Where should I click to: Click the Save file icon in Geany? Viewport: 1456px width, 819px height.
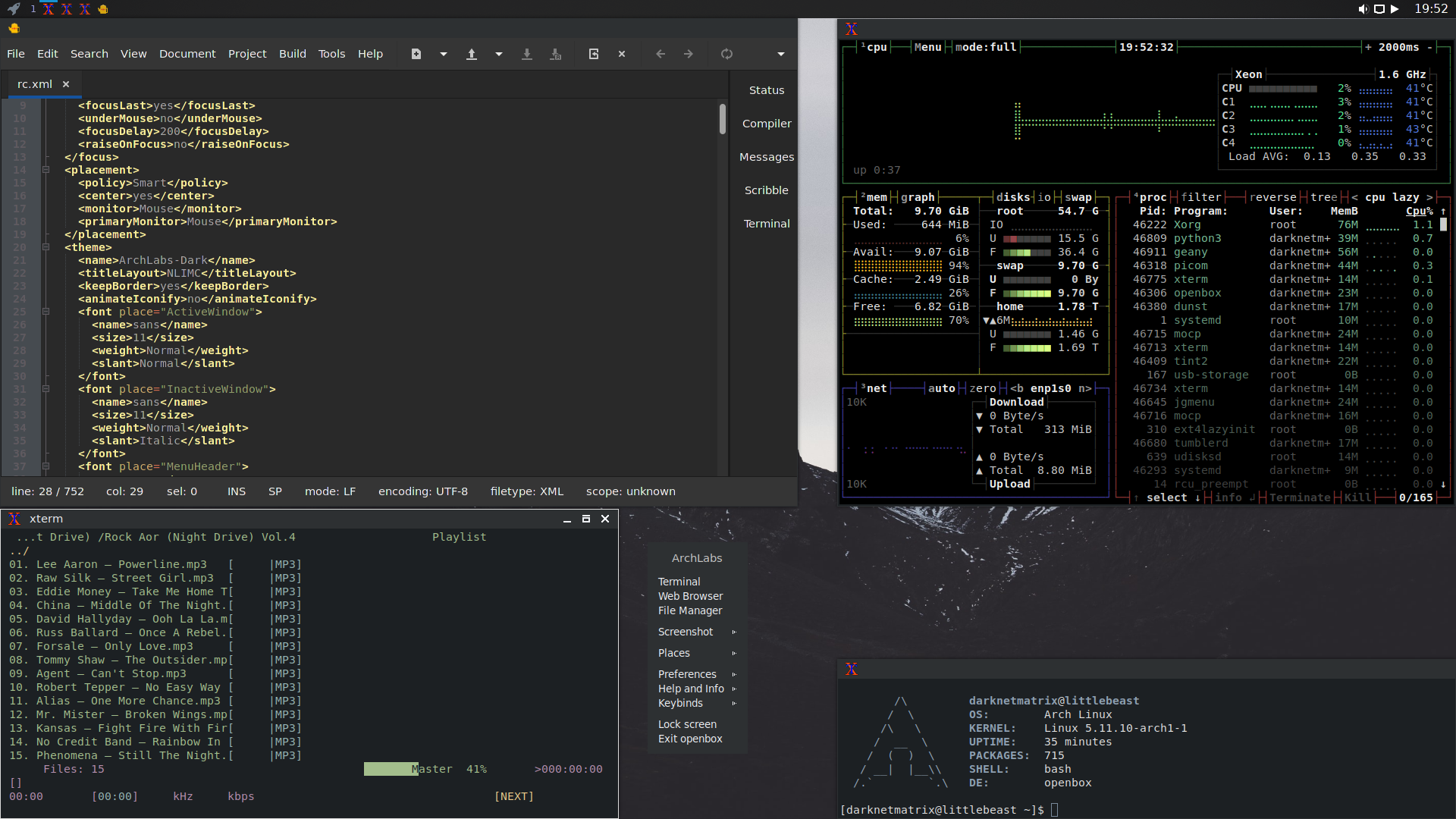527,54
